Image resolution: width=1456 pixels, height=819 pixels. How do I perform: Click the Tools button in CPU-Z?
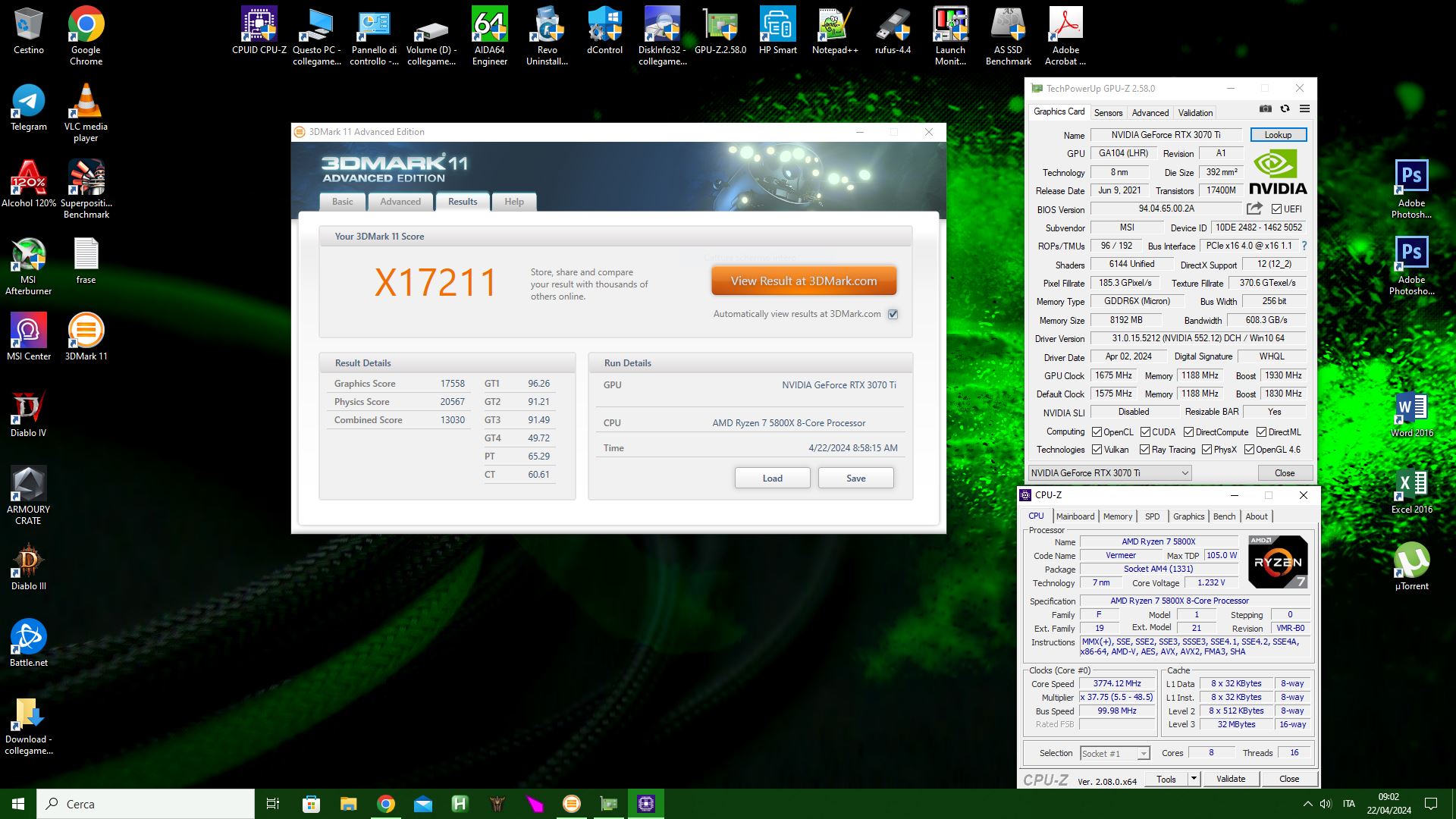click(1166, 779)
